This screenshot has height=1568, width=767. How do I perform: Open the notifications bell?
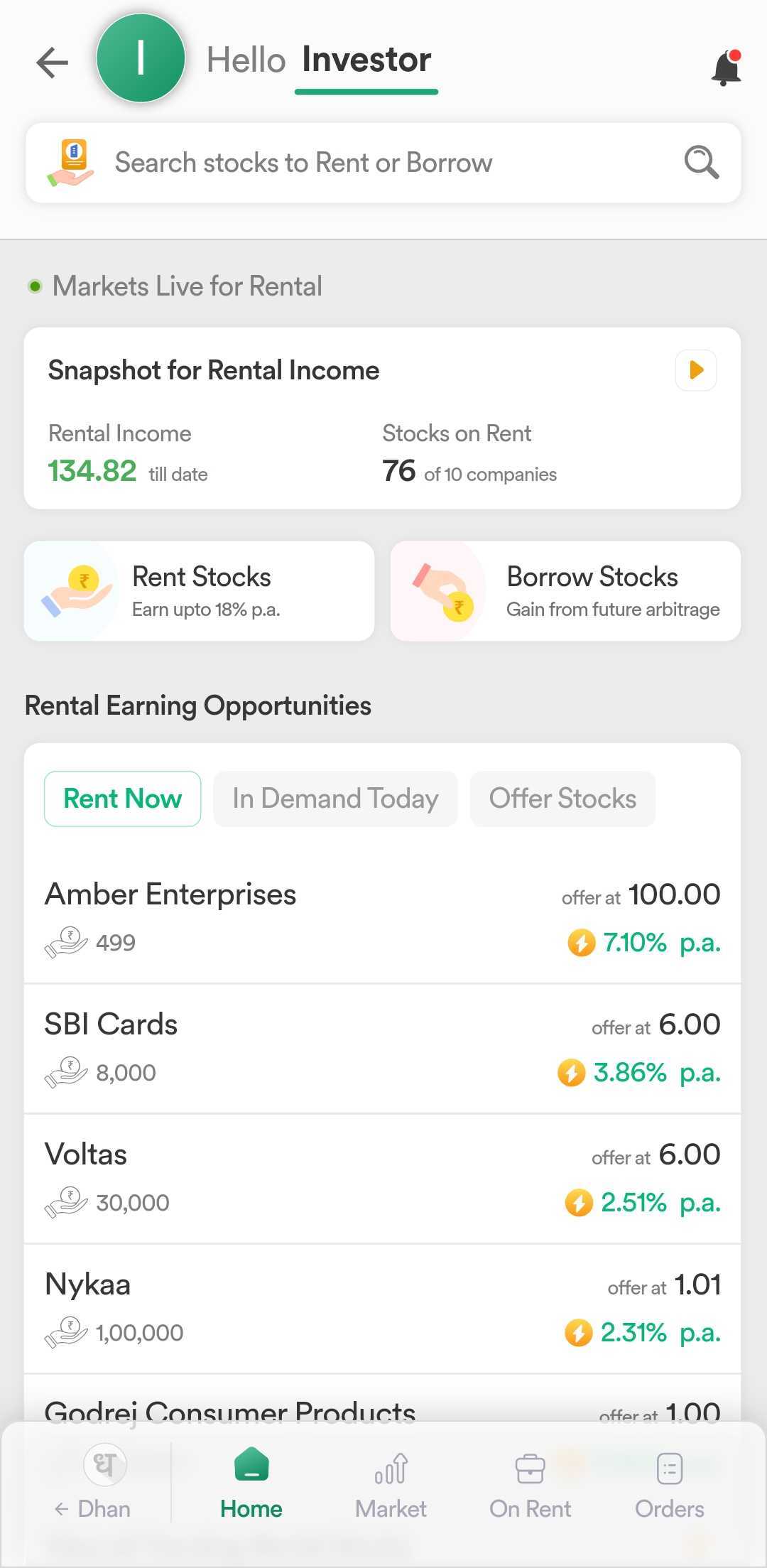(x=726, y=68)
